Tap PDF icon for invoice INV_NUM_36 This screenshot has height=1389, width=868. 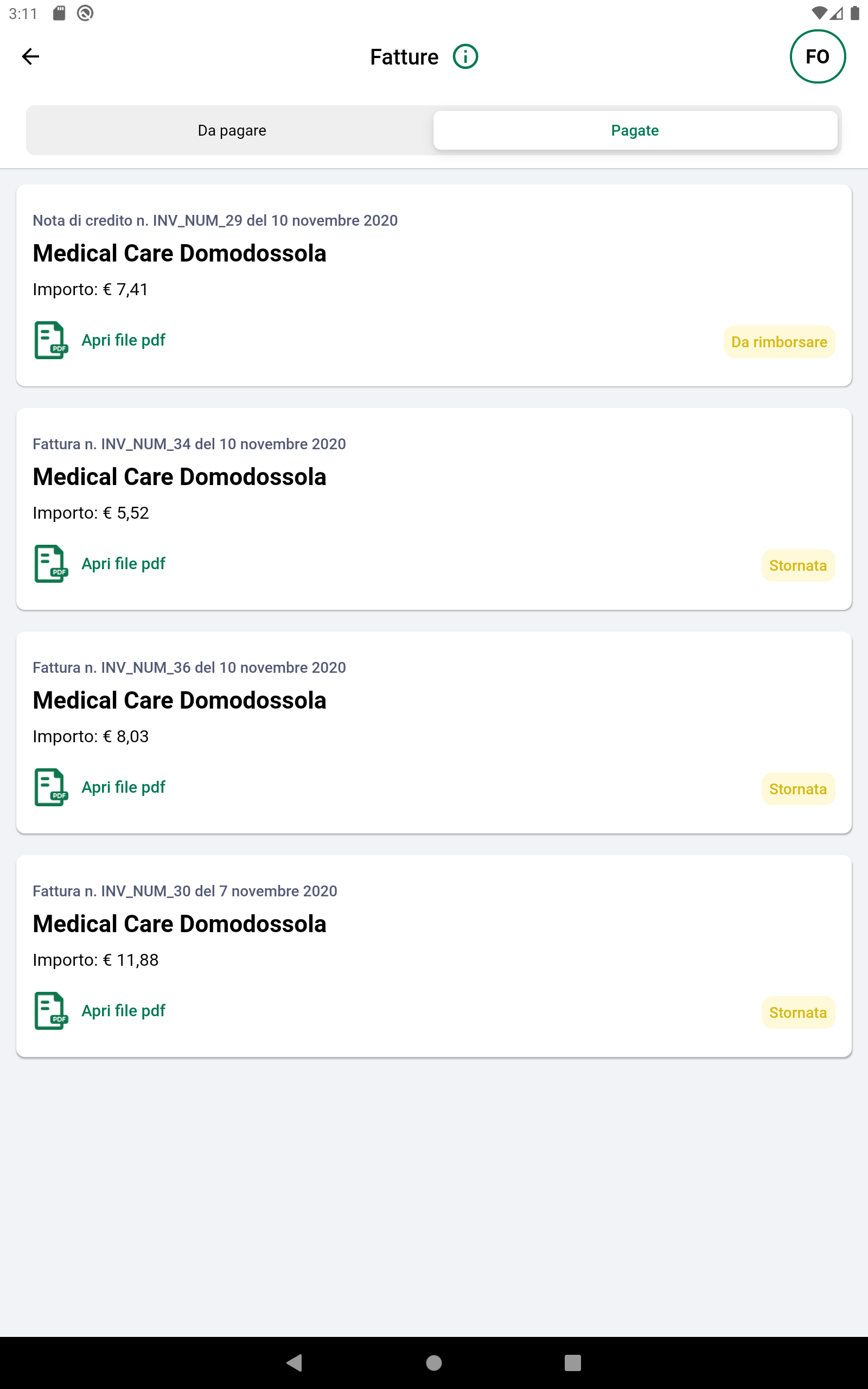point(51,787)
